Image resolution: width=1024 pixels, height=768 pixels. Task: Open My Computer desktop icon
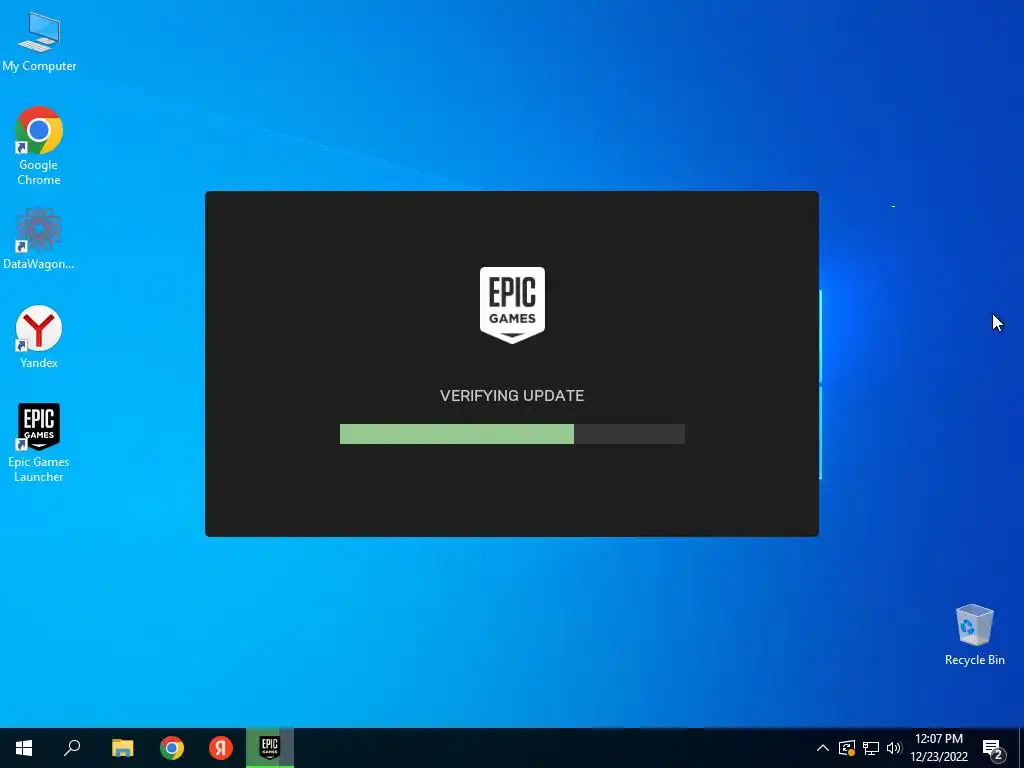pyautogui.click(x=39, y=41)
